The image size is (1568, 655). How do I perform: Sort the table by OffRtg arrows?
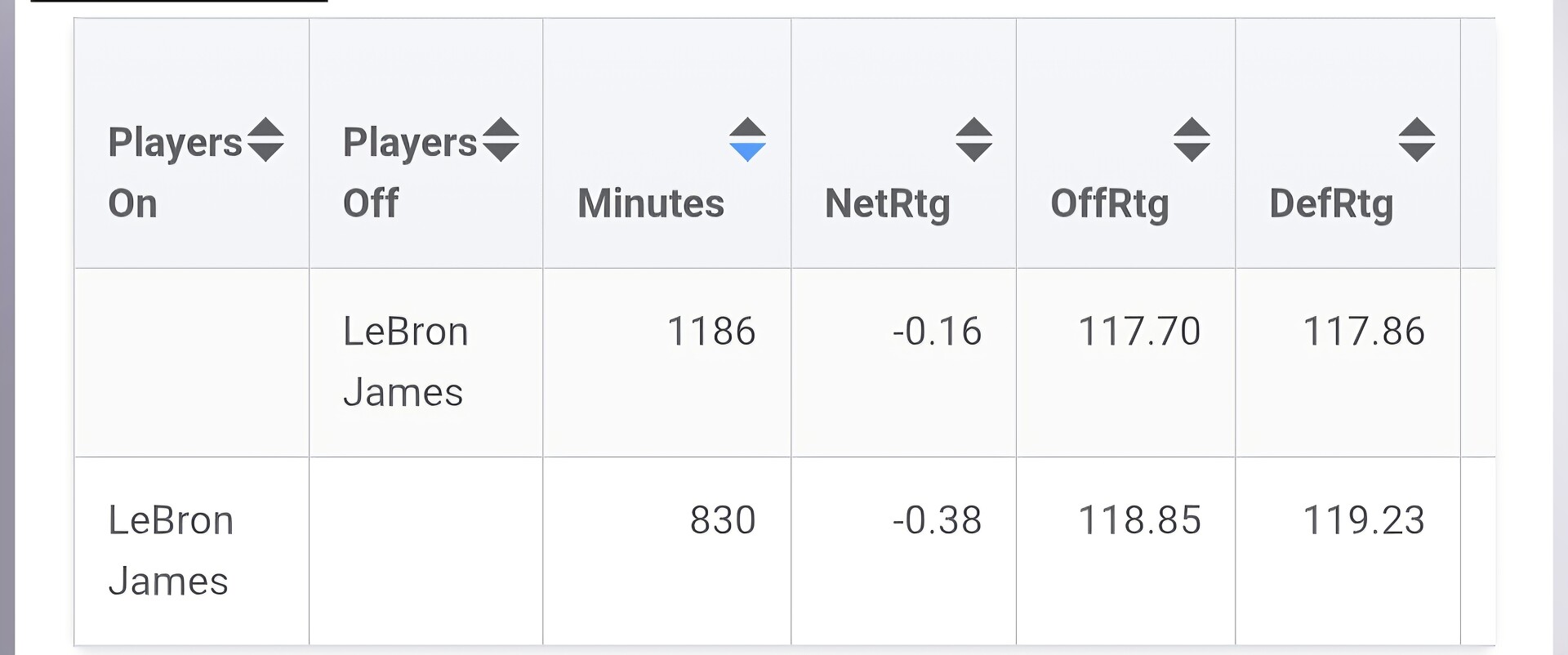(x=1192, y=140)
